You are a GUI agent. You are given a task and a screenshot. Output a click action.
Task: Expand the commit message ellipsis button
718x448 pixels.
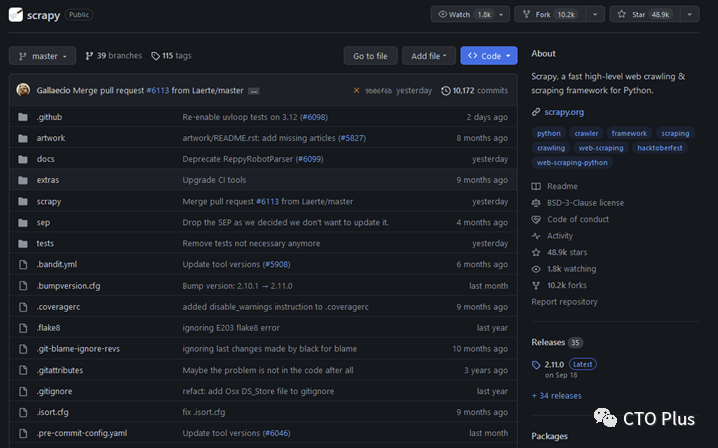[x=254, y=91]
